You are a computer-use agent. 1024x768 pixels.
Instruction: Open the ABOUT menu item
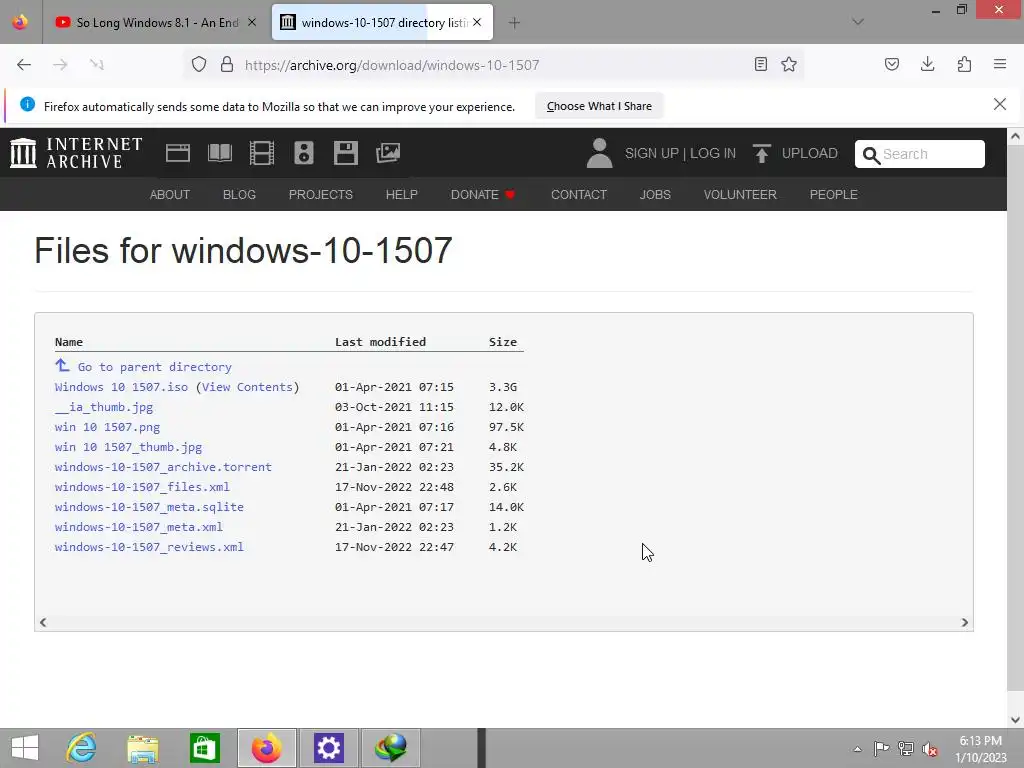click(170, 195)
